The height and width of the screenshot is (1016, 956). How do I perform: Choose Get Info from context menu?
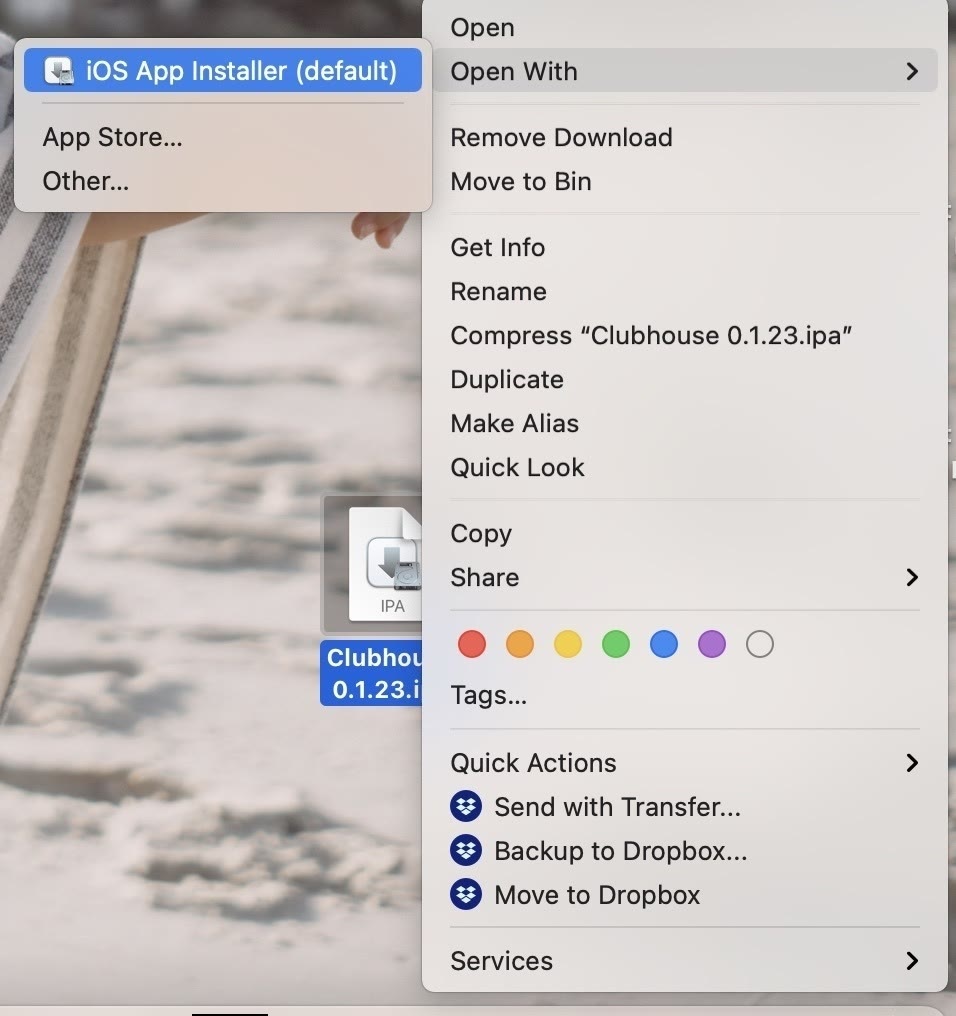[x=498, y=247]
